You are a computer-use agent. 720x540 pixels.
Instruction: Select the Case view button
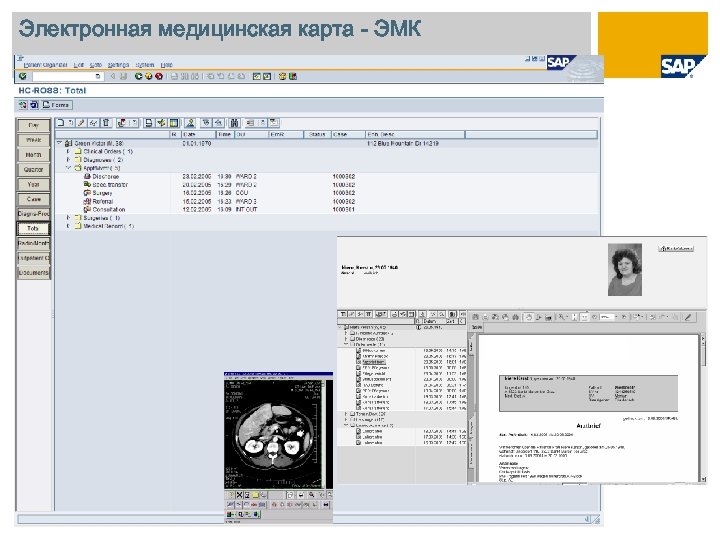tap(34, 199)
